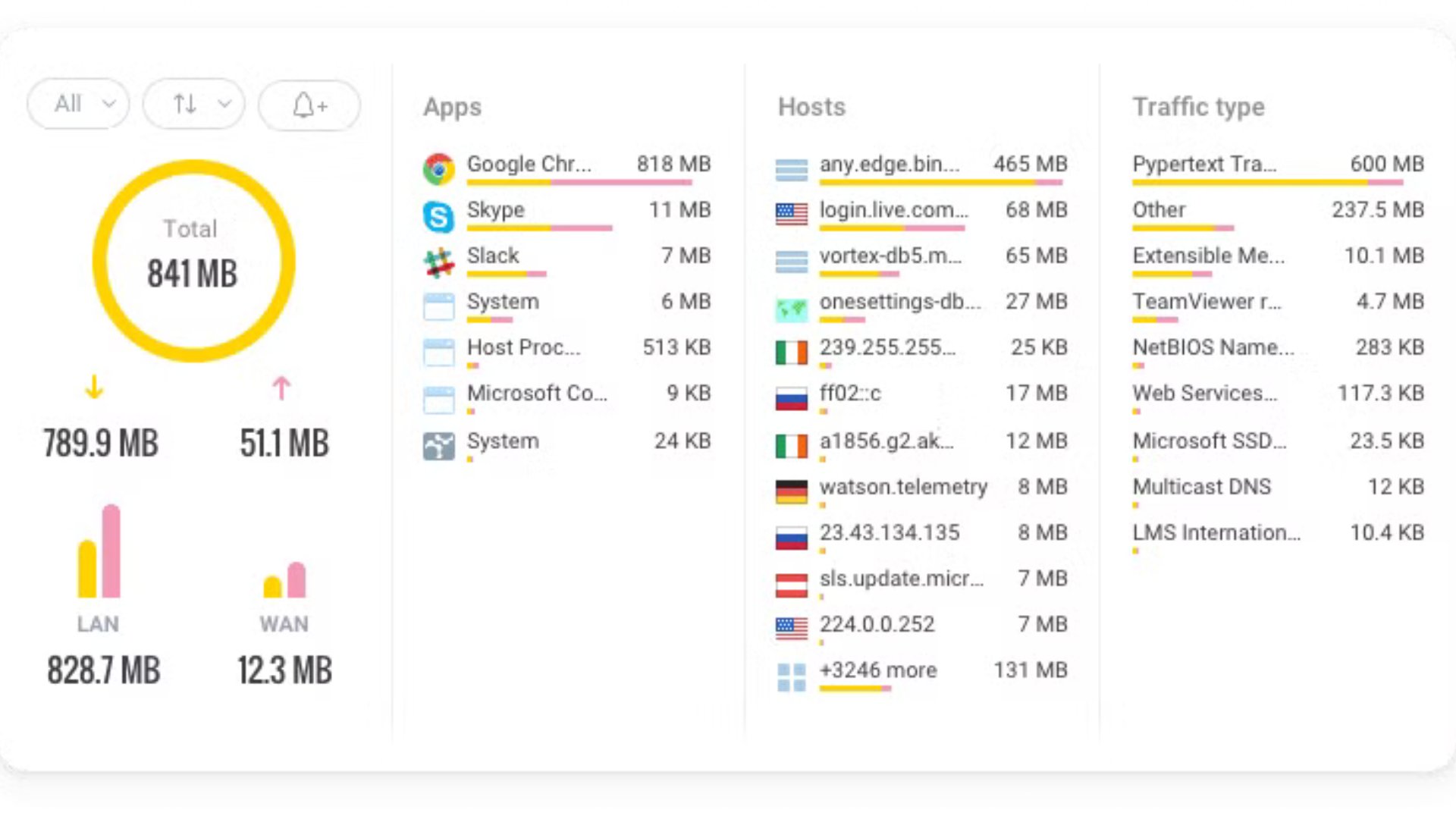Image resolution: width=1456 pixels, height=819 pixels.
Task: Click the Austrian flag beside sls.update.micr
Action: [x=791, y=584]
